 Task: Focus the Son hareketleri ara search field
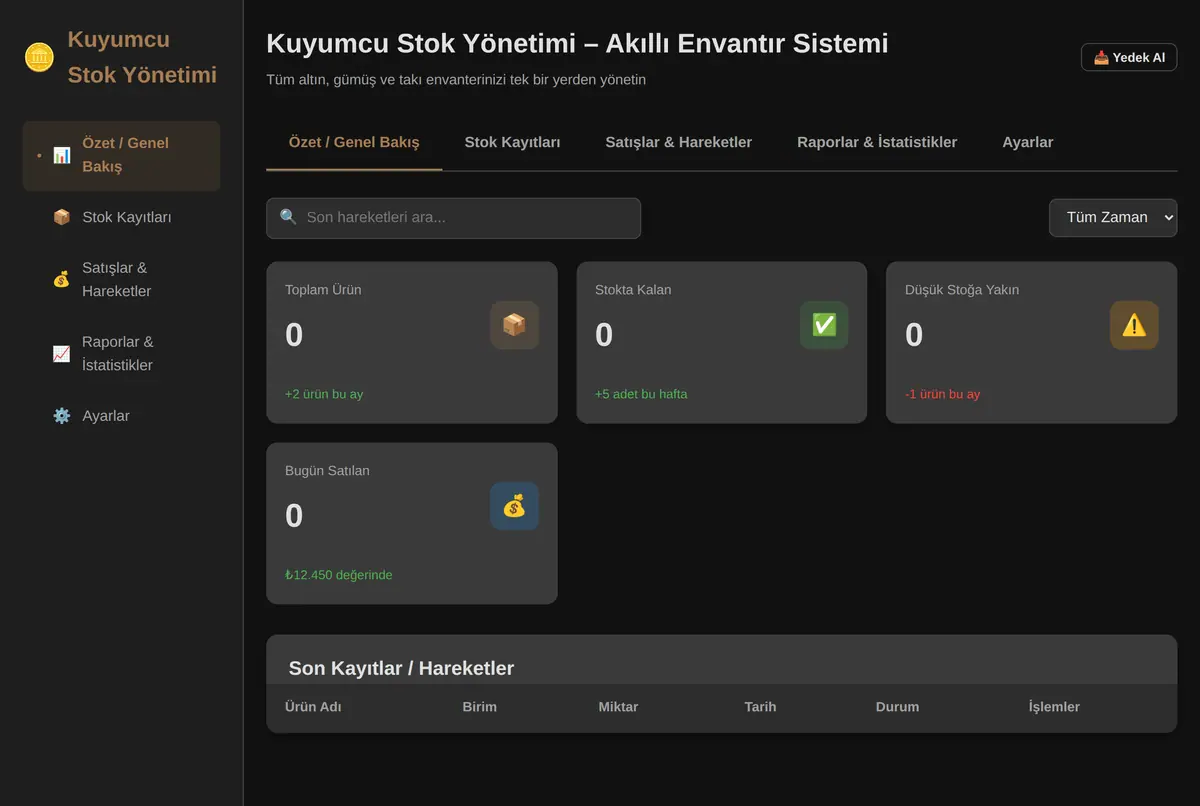453,218
